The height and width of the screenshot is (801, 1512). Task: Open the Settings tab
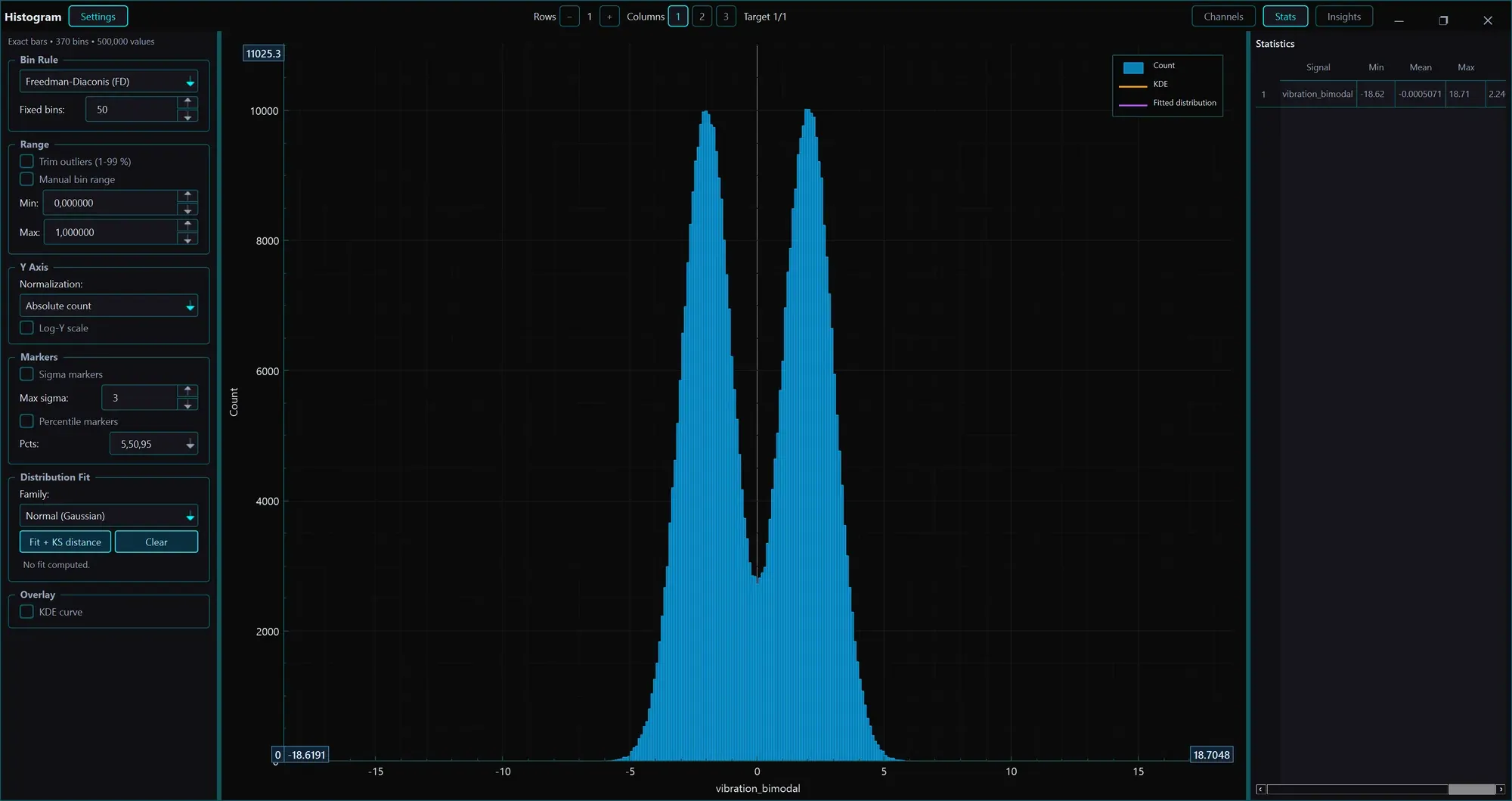click(98, 16)
